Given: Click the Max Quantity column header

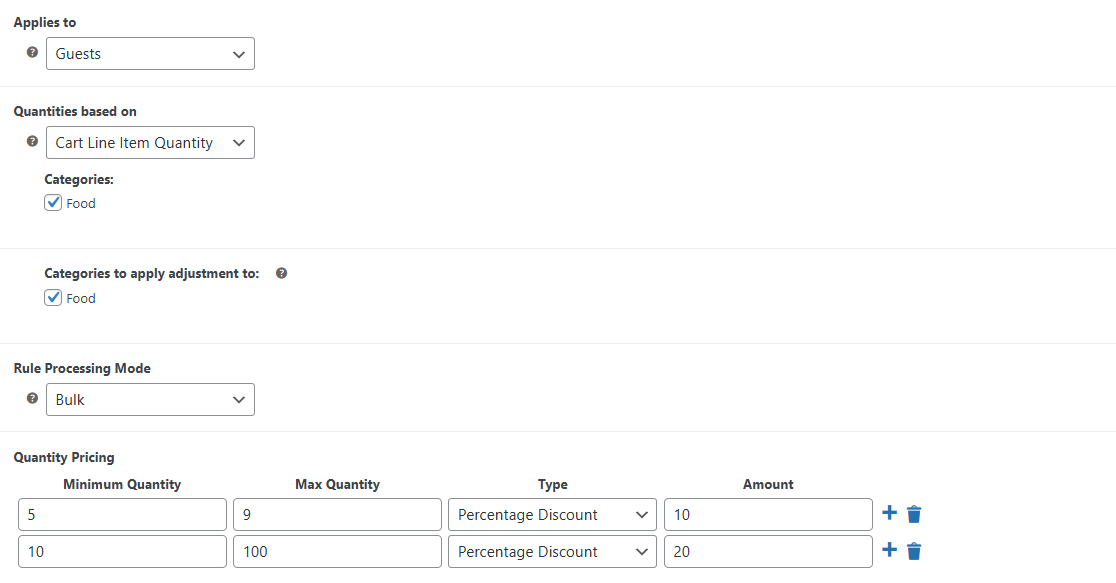Looking at the screenshot, I should (x=337, y=484).
